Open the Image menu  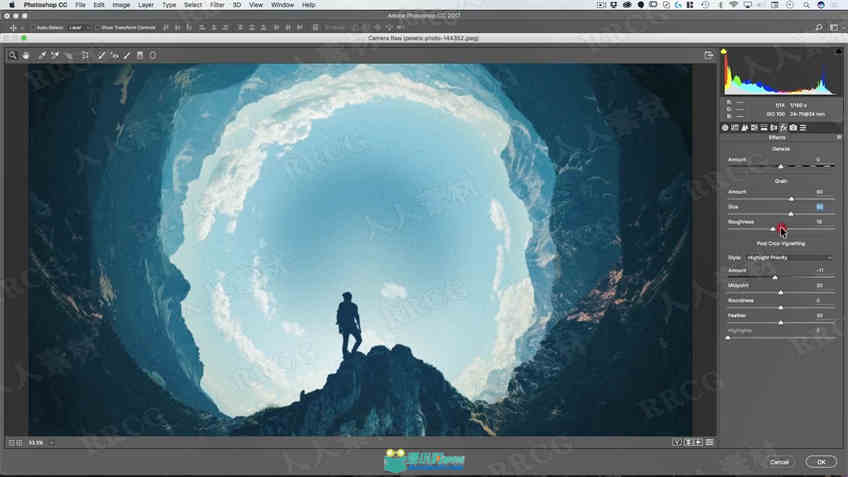[x=121, y=4]
